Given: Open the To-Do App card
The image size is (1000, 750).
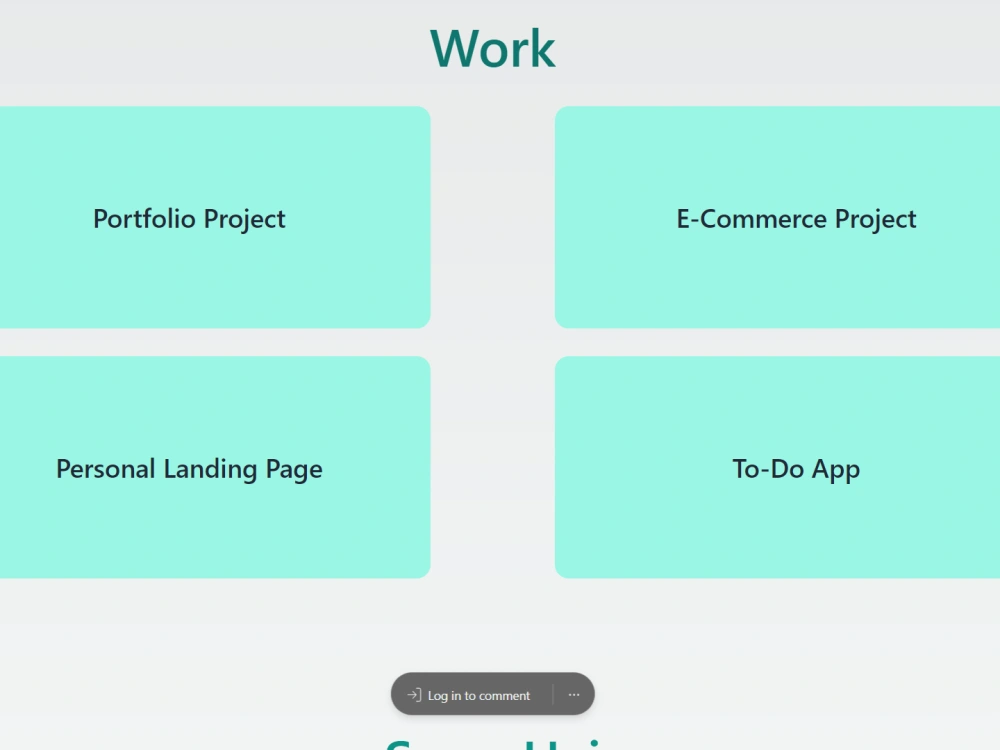Looking at the screenshot, I should pyautogui.click(x=777, y=467).
